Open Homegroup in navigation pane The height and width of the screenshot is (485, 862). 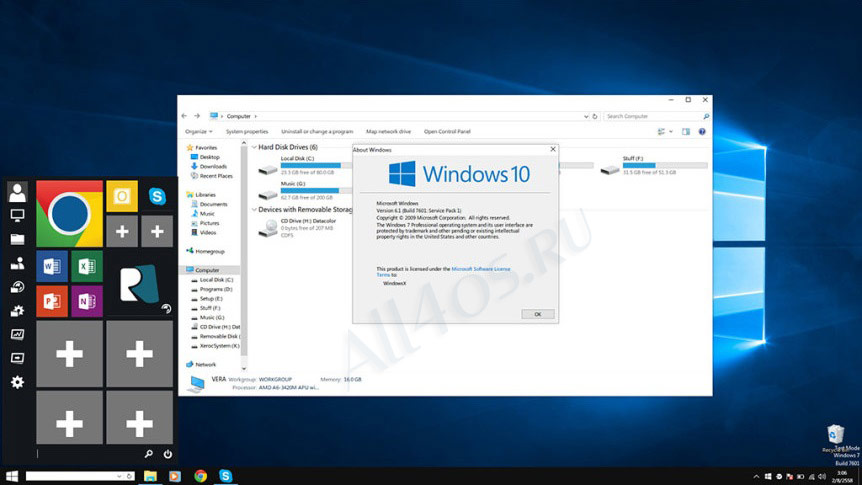point(209,251)
